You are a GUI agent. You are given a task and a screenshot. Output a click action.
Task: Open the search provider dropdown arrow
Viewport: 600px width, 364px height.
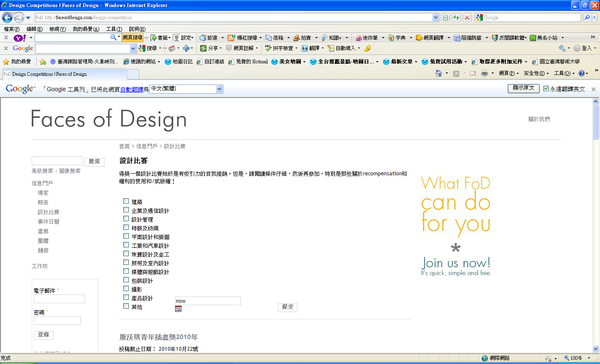pos(594,18)
